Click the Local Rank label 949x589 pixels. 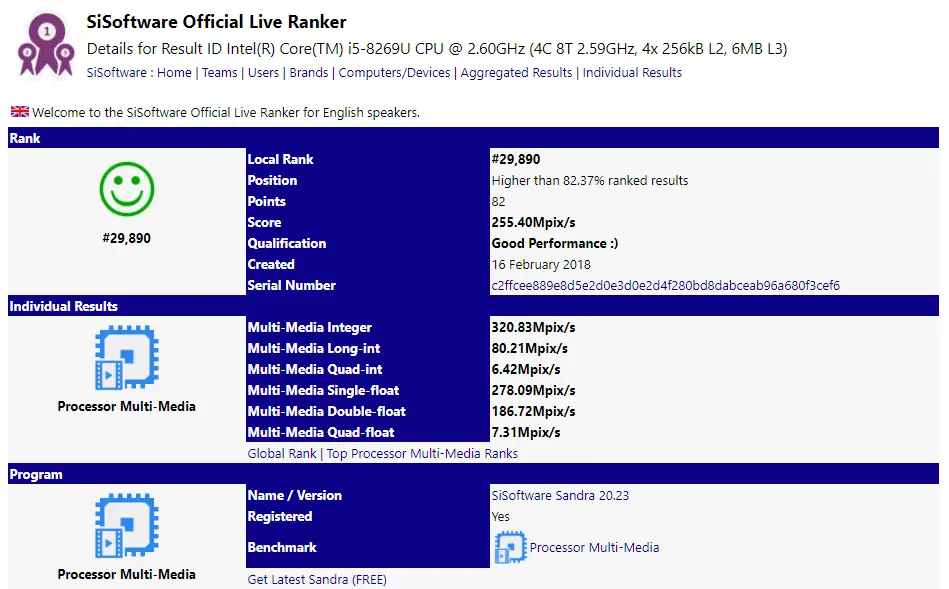pyautogui.click(x=280, y=159)
